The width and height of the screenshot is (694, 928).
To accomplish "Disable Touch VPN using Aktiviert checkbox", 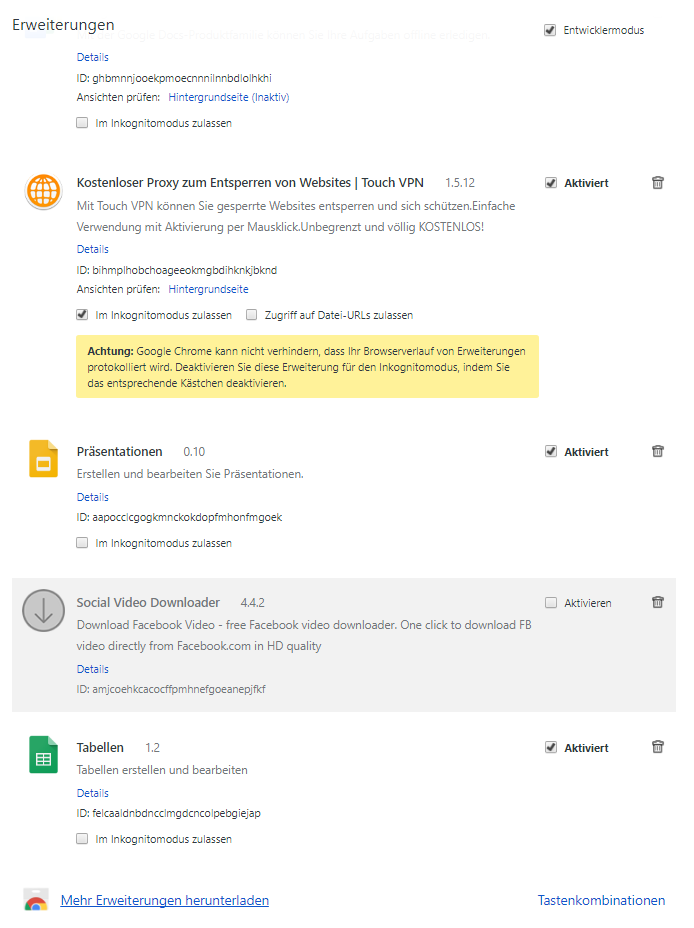I will [x=550, y=183].
